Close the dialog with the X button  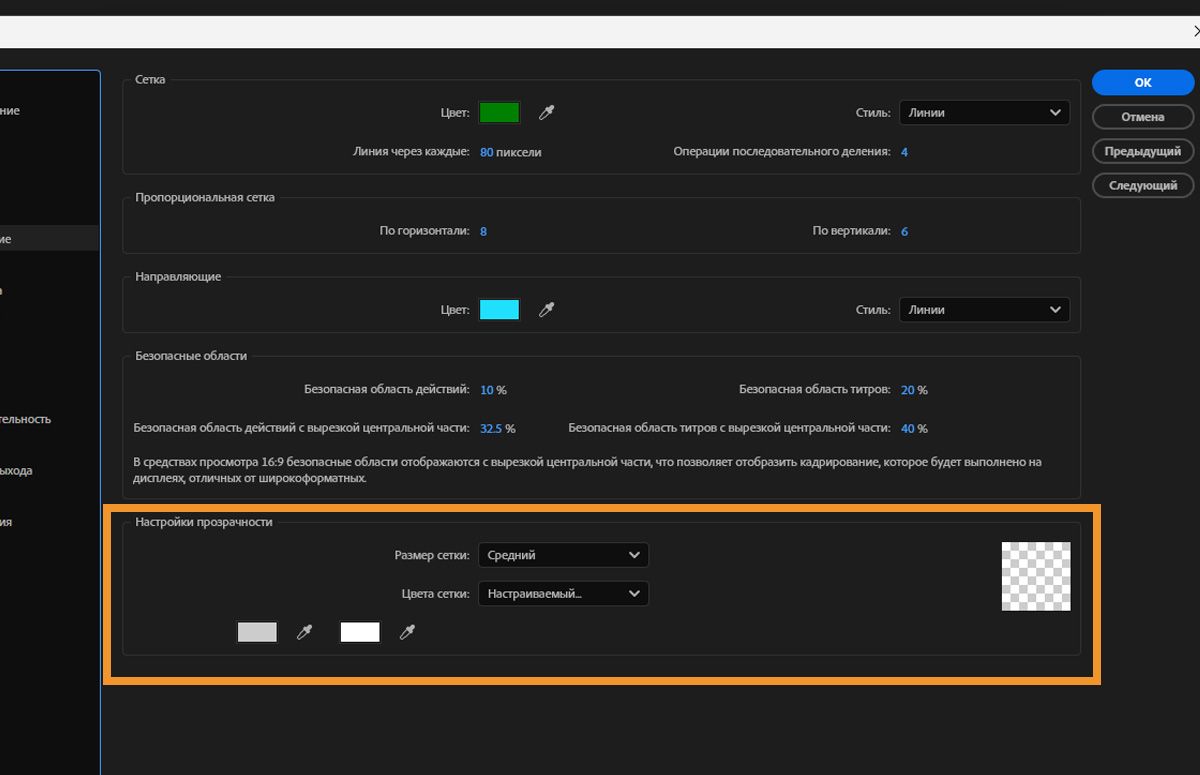click(1196, 31)
